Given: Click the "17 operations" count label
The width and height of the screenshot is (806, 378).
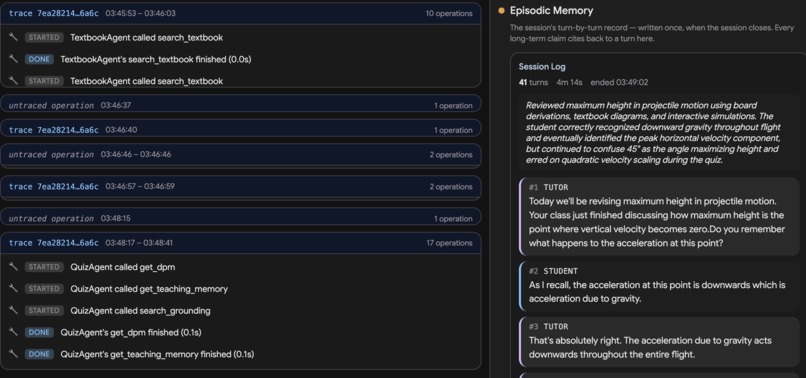Looking at the screenshot, I should (x=449, y=243).
